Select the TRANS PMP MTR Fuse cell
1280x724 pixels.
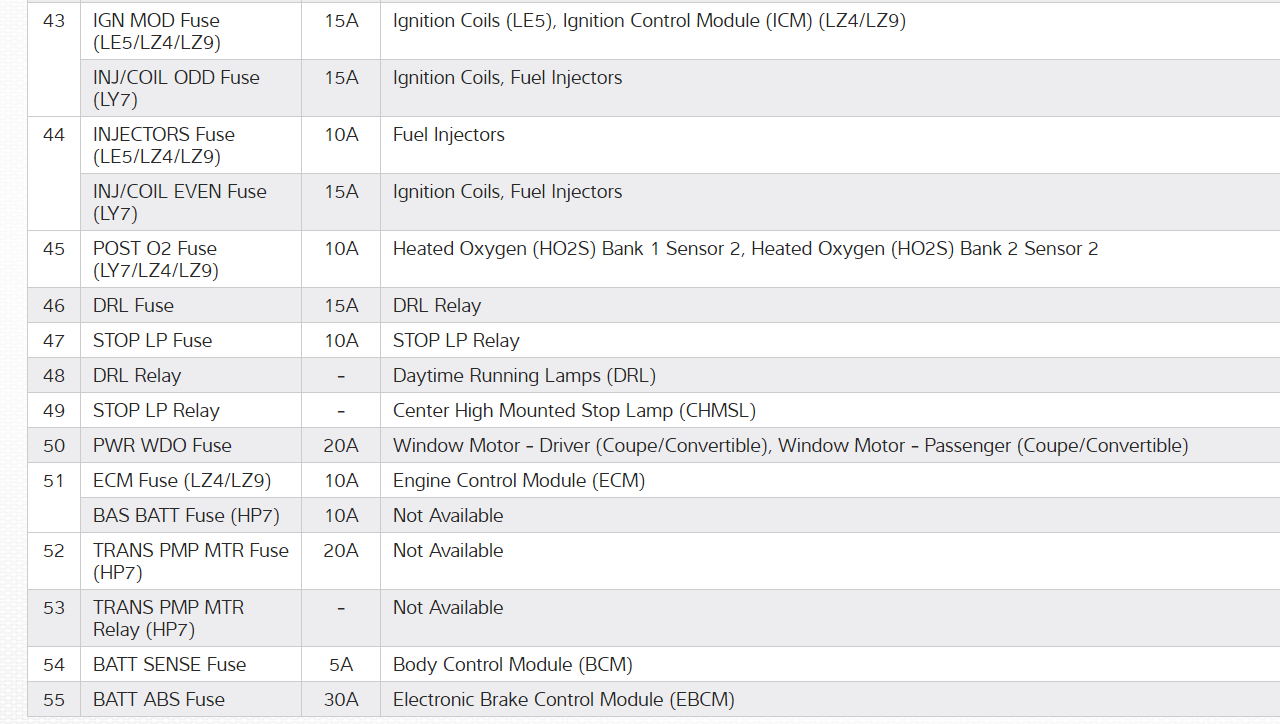pyautogui.click(x=191, y=561)
